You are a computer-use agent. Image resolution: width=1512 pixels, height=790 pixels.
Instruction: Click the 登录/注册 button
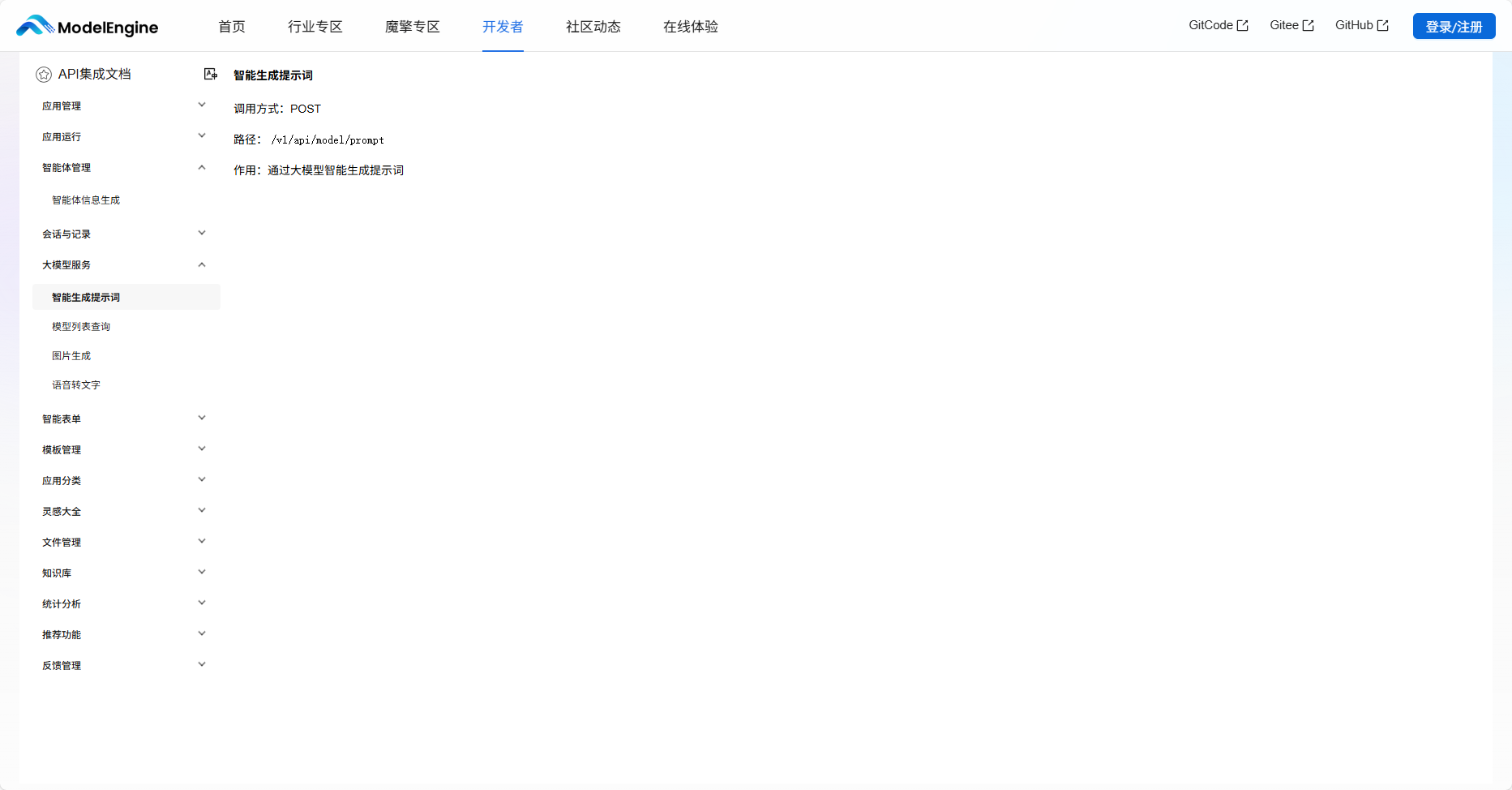(1454, 25)
